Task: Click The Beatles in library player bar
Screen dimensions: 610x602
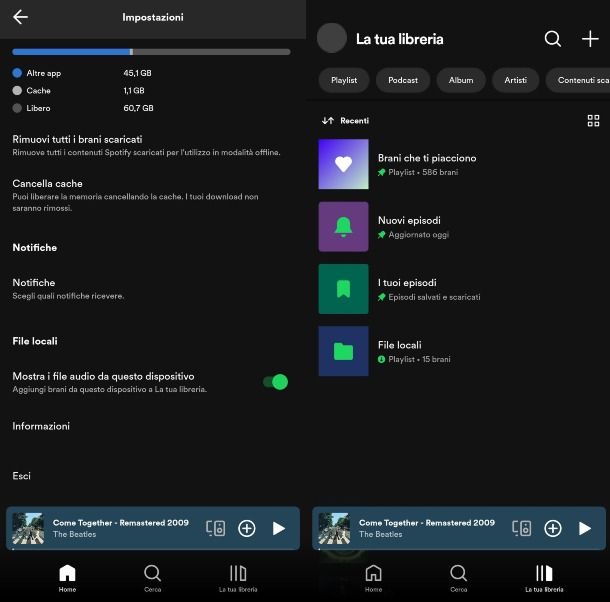Action: 381,534
